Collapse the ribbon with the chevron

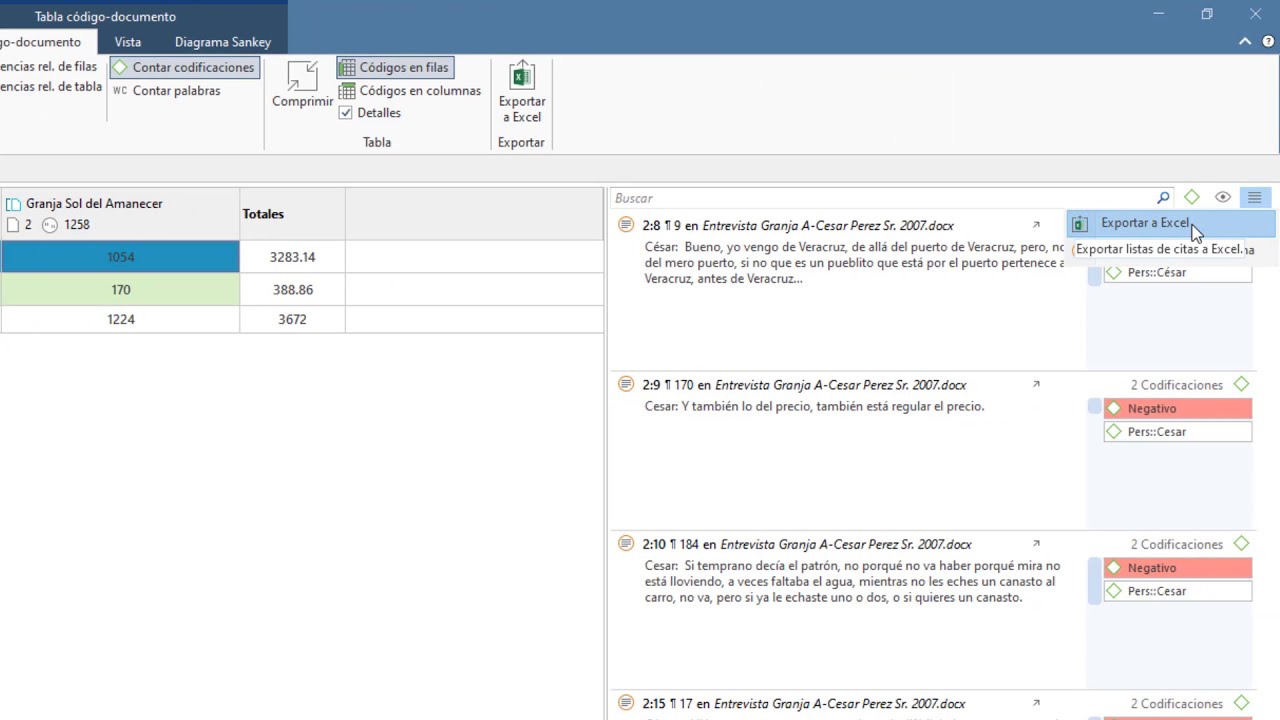(x=1245, y=42)
